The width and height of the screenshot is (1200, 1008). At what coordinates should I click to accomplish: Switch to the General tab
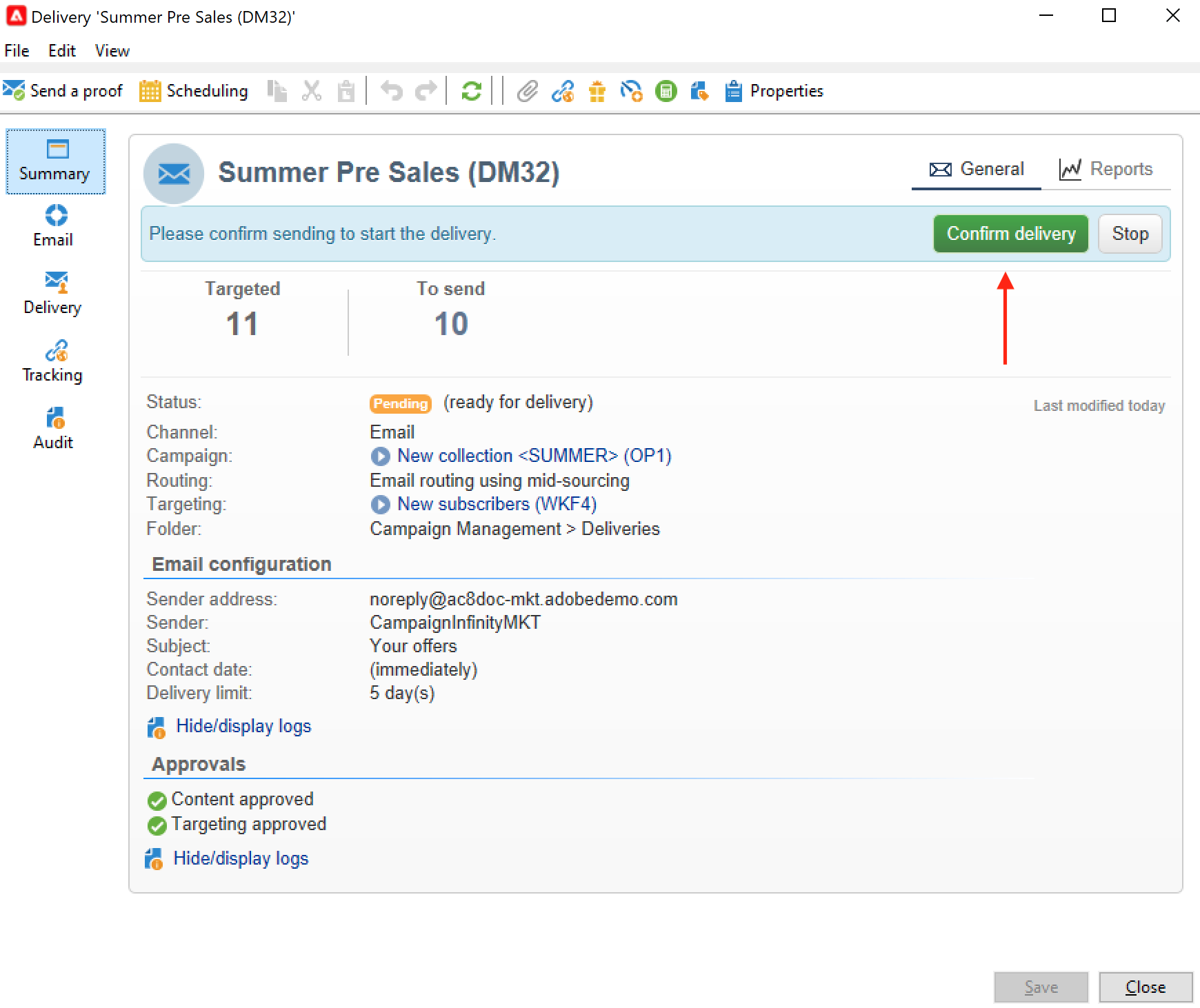977,170
